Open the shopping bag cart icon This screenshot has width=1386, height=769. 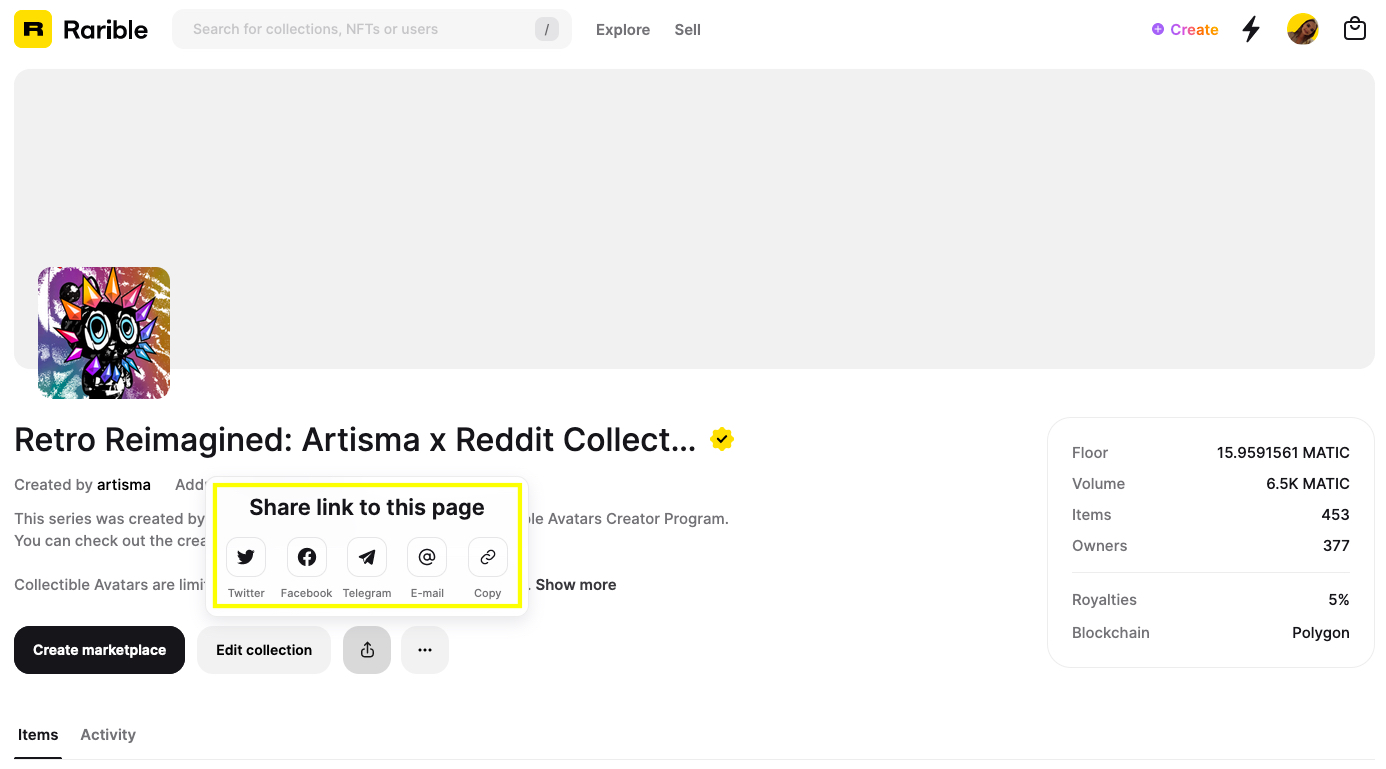tap(1355, 29)
